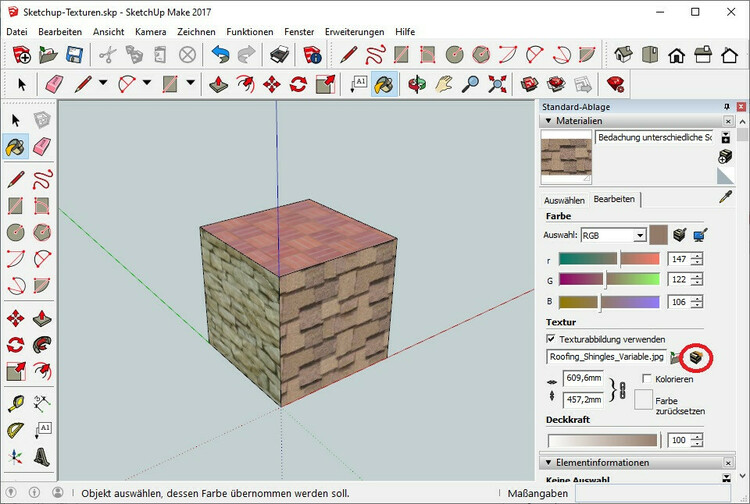Select the Eraser tool in left toolbar

[41, 147]
